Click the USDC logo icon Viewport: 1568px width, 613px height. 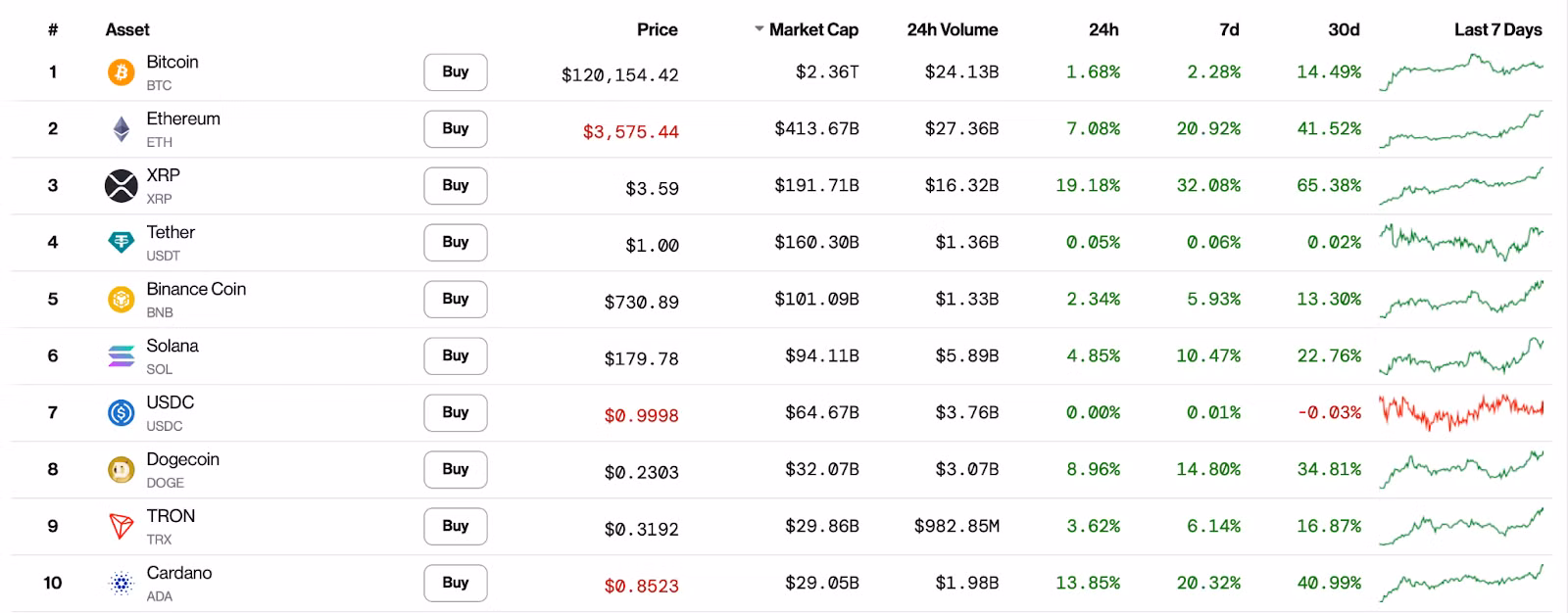121,413
